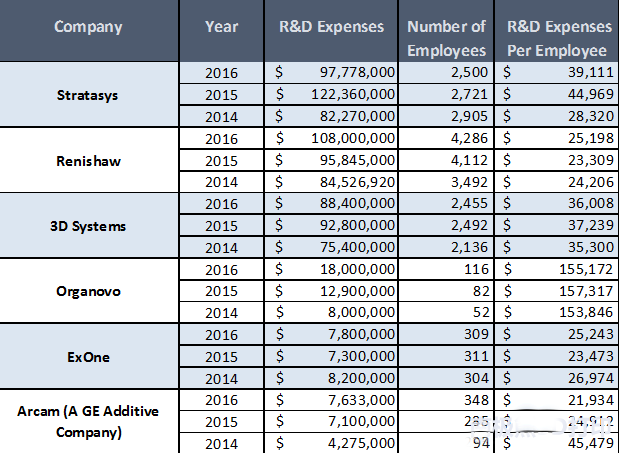Screen dimensions: 619x453
Task: Select the 44,969 per-employee cell
Action: pyautogui.click(x=557, y=95)
